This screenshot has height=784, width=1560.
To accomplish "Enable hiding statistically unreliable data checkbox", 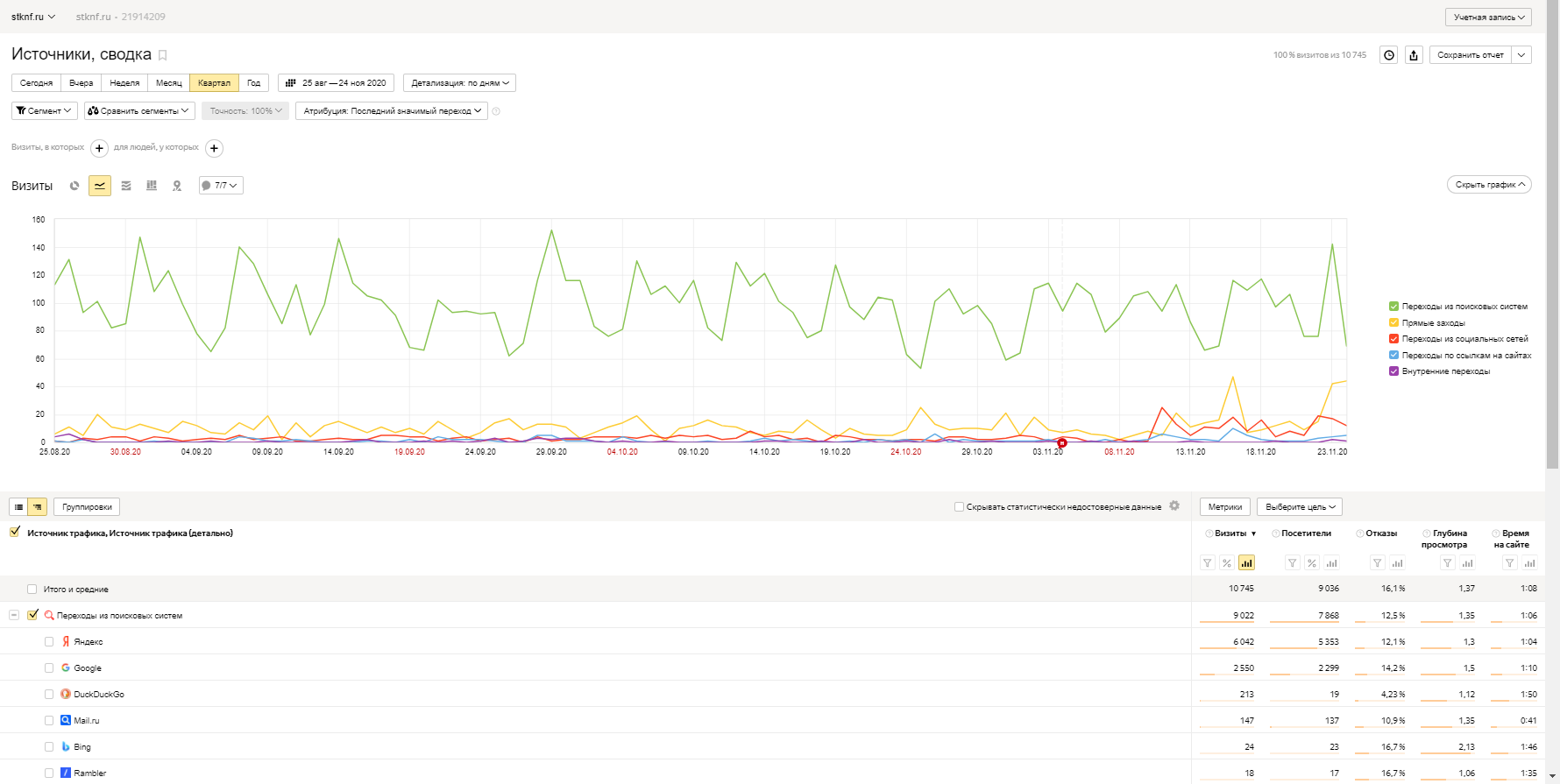I will (x=960, y=507).
